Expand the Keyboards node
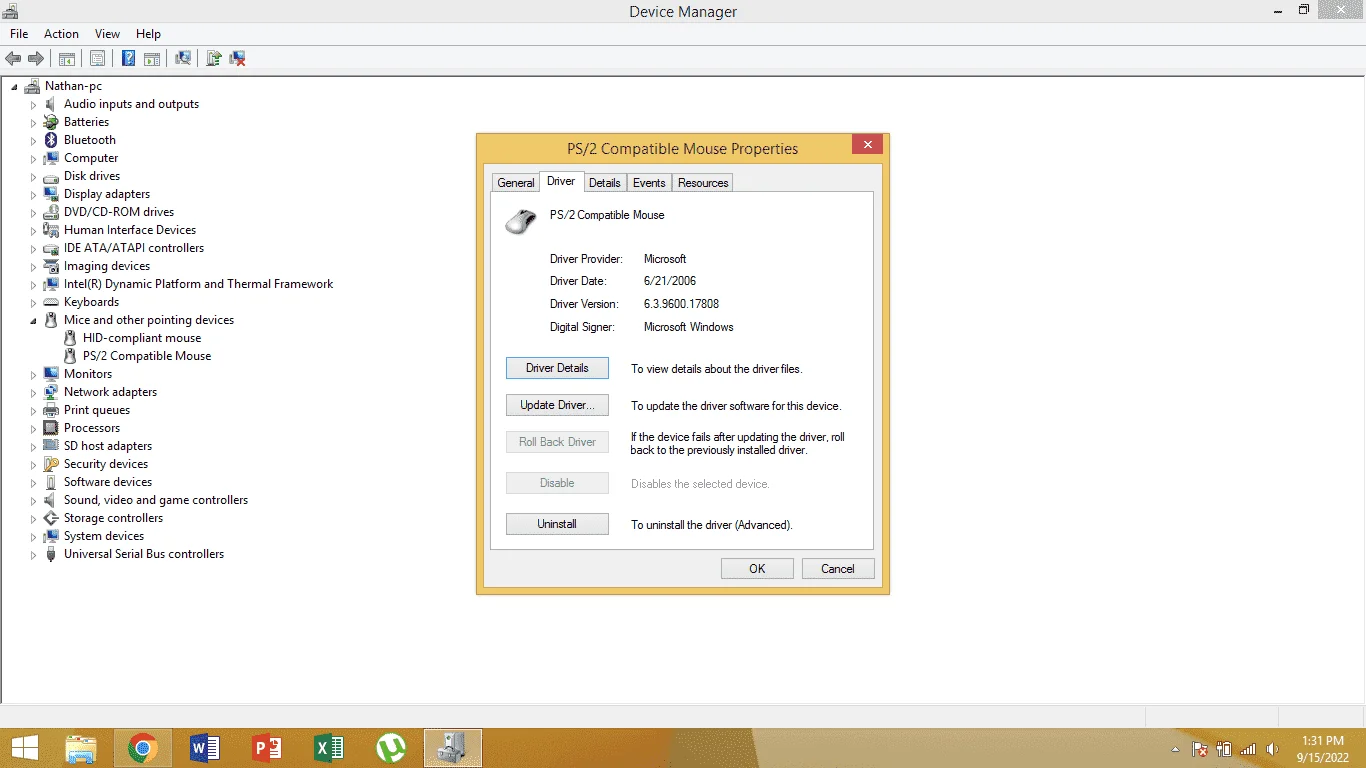The width and height of the screenshot is (1366, 768). click(33, 303)
